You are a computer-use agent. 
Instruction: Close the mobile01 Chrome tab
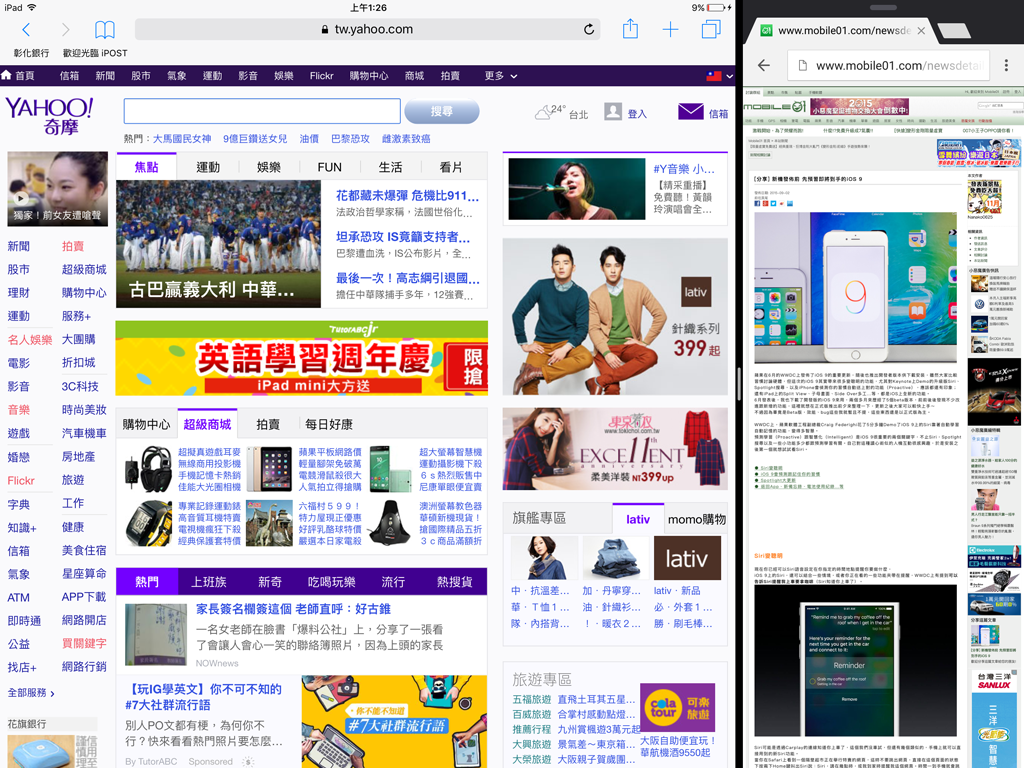[921, 31]
